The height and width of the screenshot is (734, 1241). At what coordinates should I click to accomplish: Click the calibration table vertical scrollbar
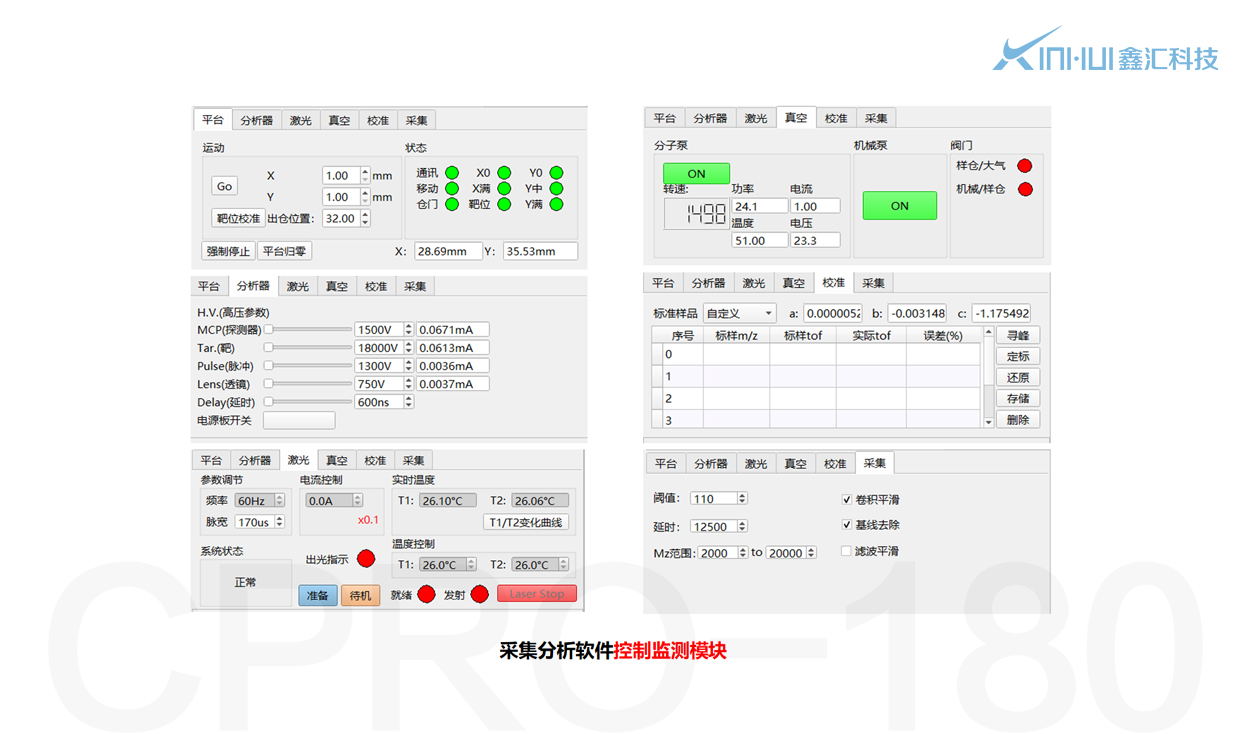coord(989,377)
